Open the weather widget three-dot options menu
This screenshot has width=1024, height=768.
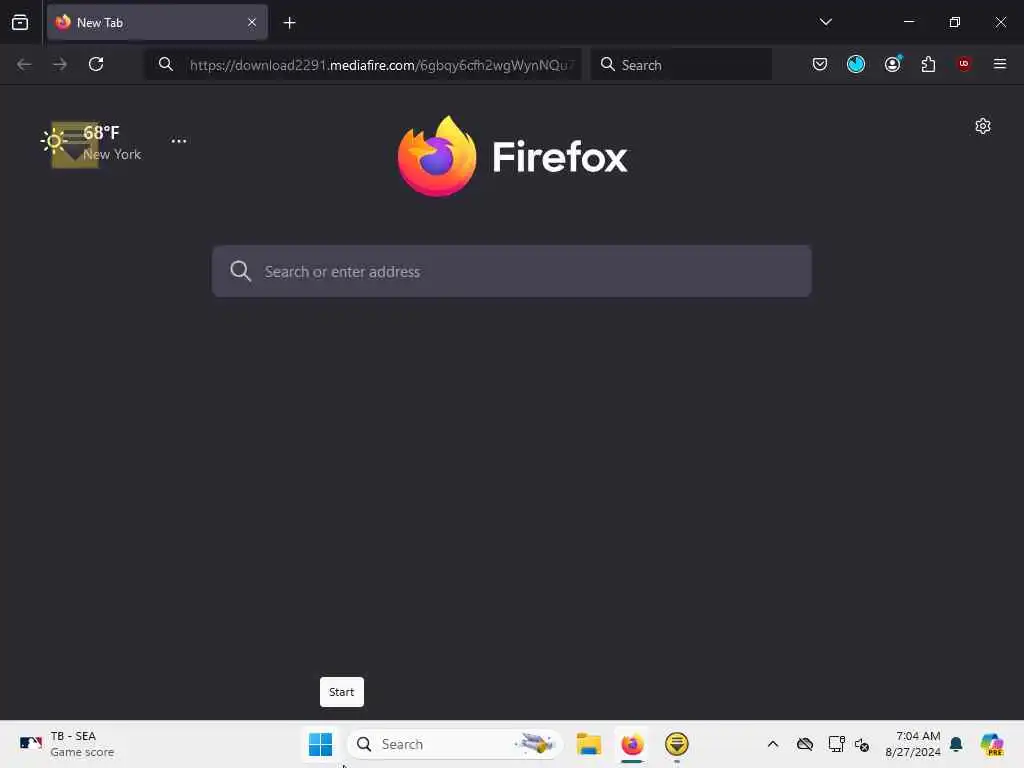pos(178,141)
